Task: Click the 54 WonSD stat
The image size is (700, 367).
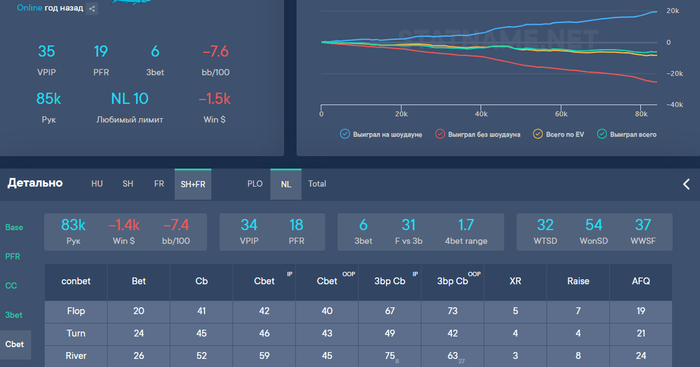Action: click(x=594, y=232)
